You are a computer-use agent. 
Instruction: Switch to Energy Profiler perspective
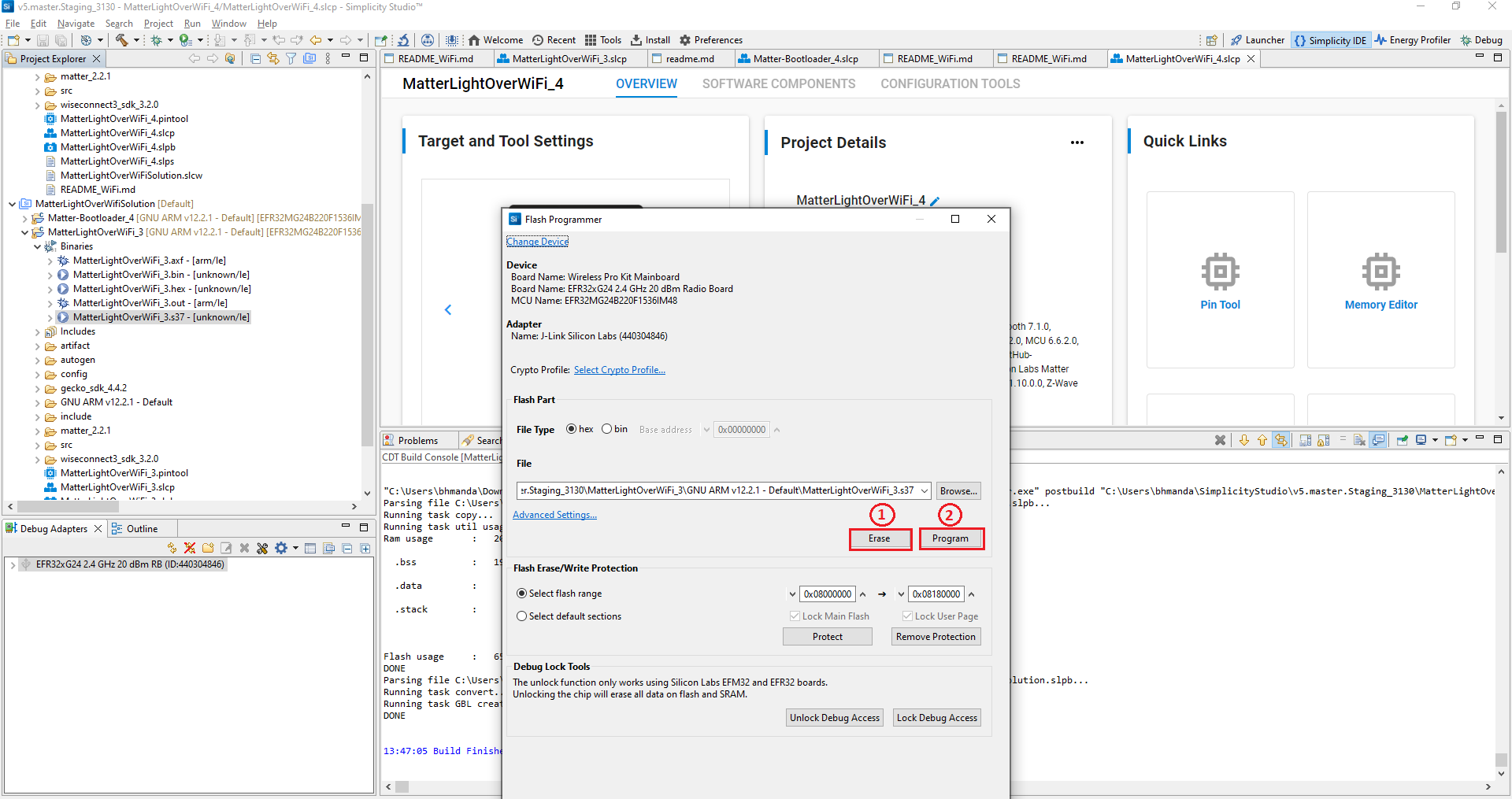tap(1413, 40)
